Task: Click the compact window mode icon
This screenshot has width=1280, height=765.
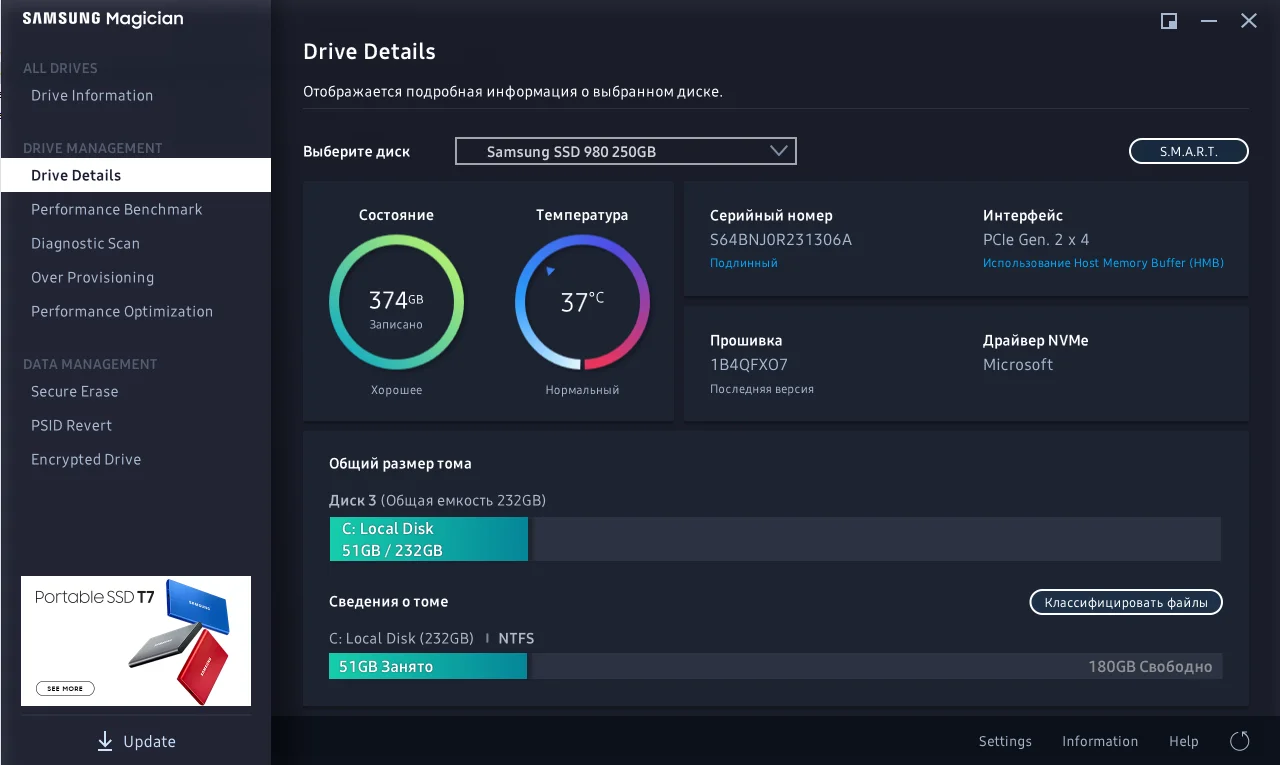Action: tap(1168, 21)
